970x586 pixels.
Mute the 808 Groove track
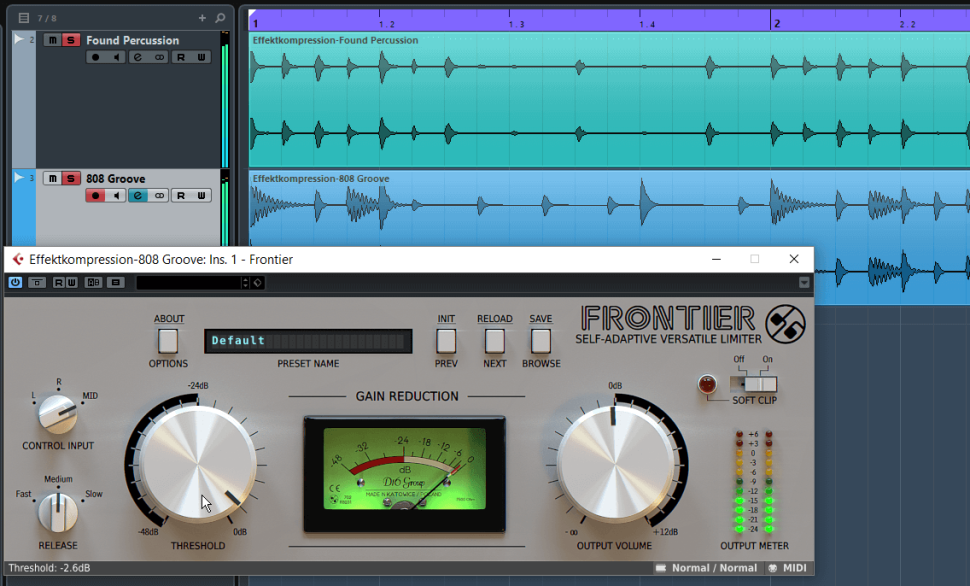52,179
